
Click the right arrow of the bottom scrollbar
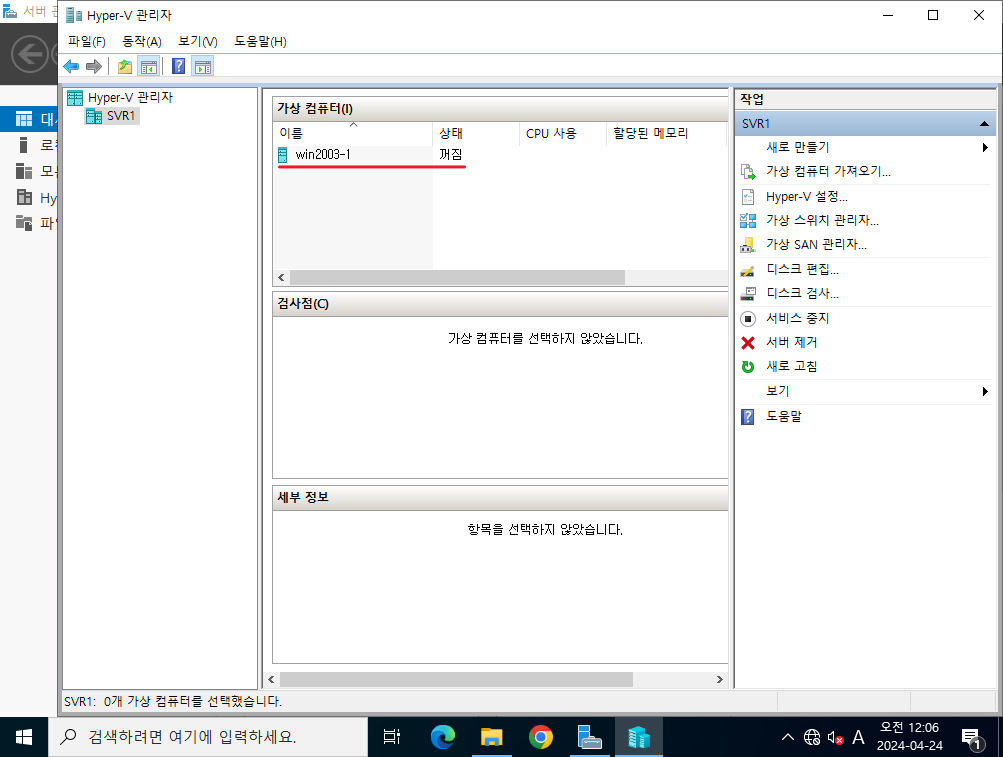pos(720,679)
